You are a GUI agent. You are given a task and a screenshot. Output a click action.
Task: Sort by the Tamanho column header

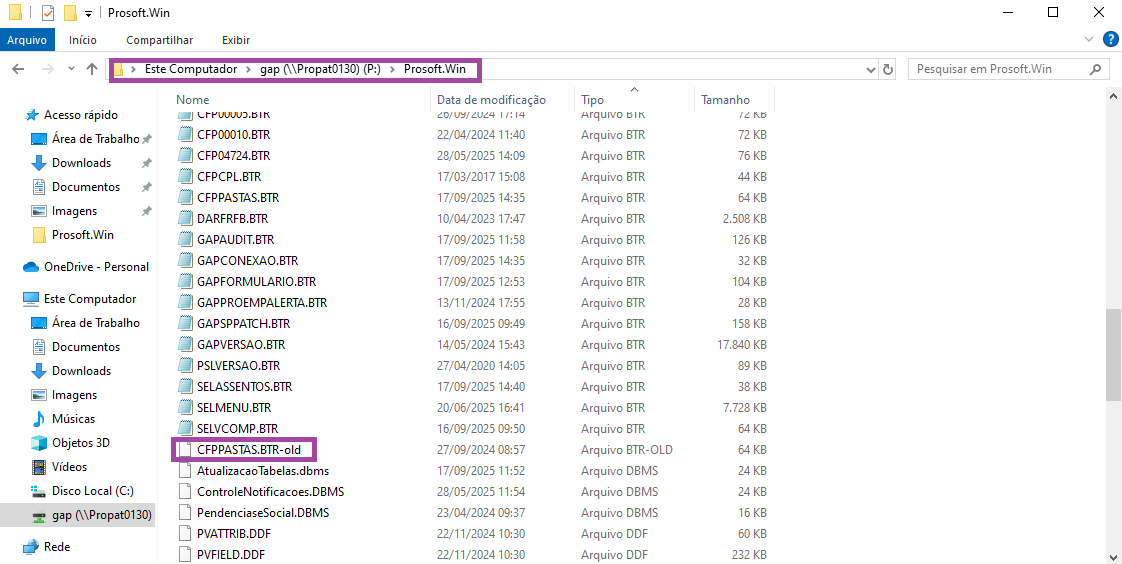click(x=726, y=100)
